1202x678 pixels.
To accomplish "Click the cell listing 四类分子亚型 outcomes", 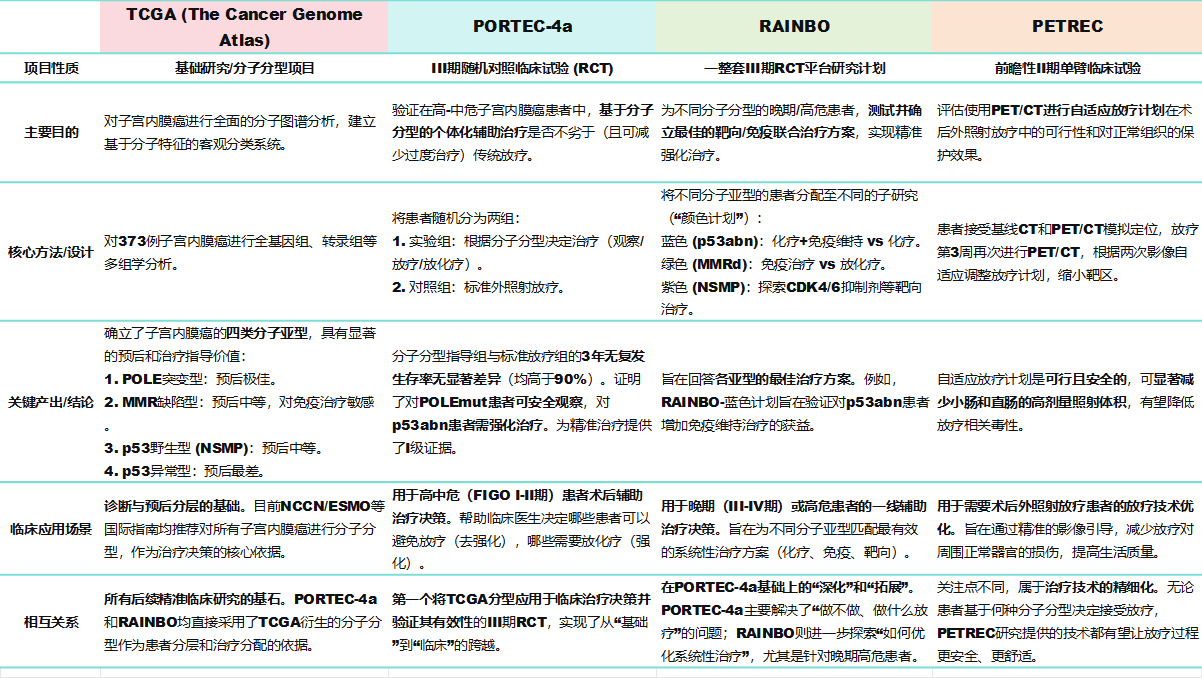I will tap(243, 401).
